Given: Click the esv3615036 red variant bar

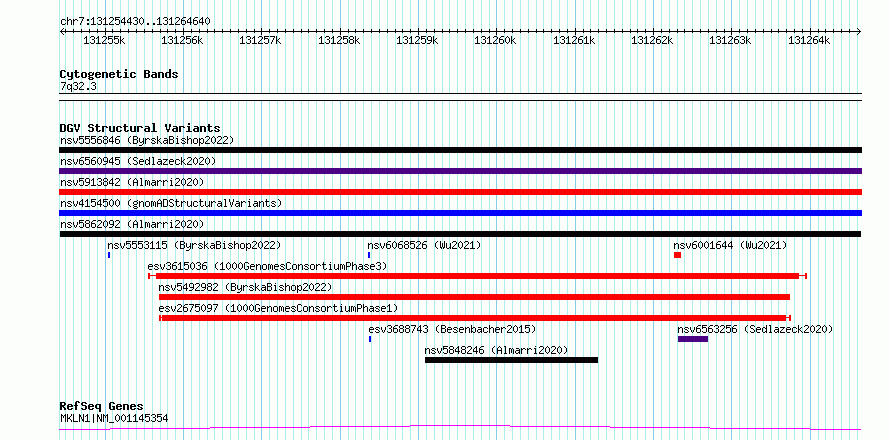Looking at the screenshot, I should (x=477, y=276).
